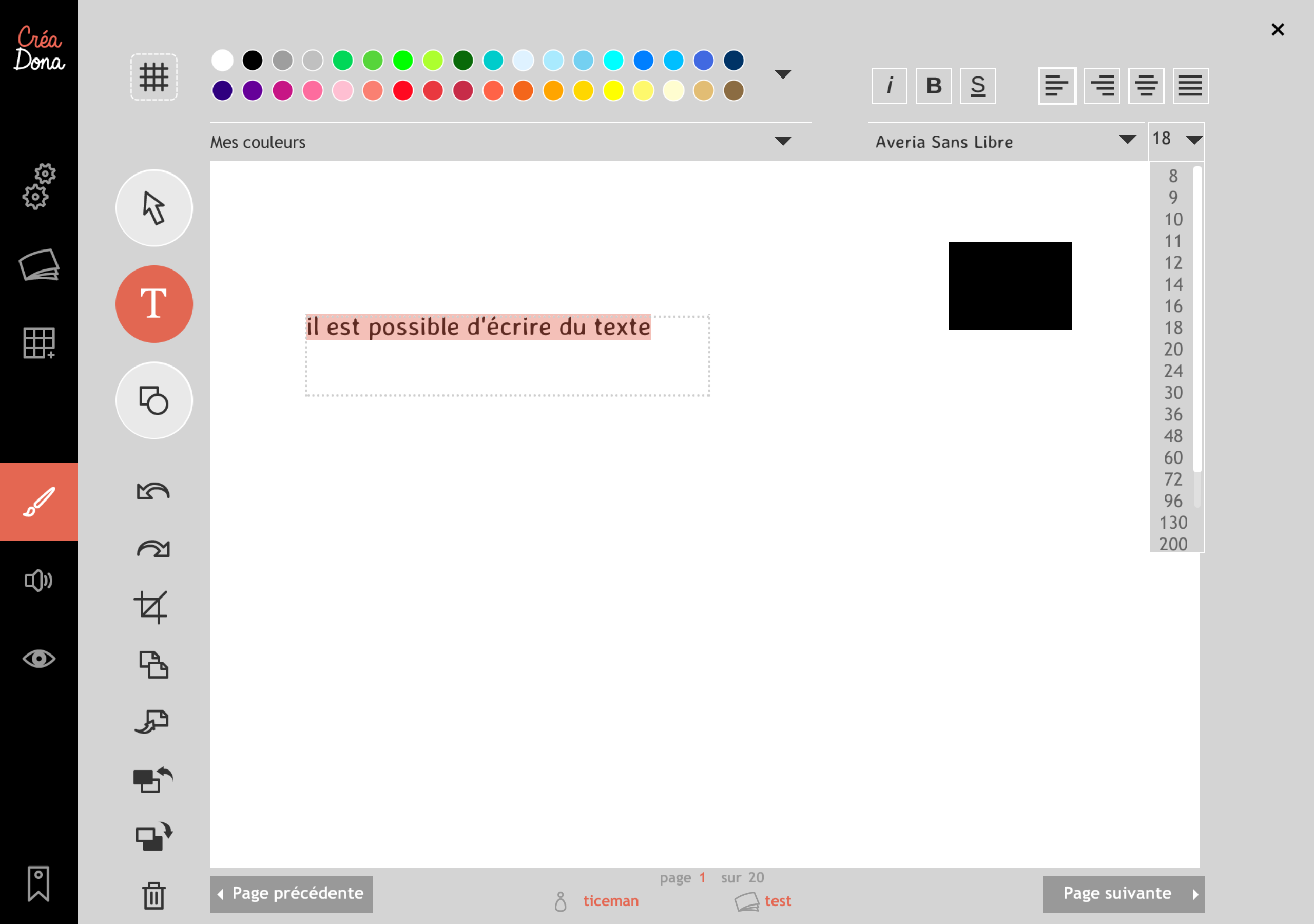Open the book pages icon in the sidebar

tap(39, 264)
